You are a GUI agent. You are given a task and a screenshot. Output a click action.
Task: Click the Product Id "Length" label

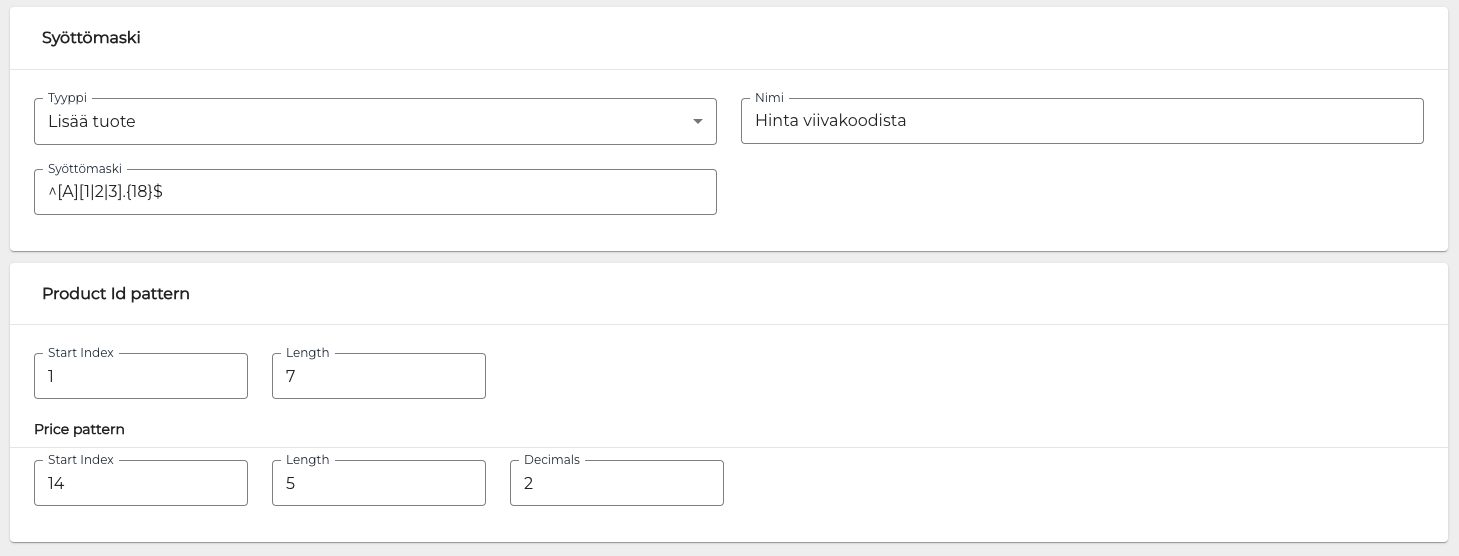pyautogui.click(x=307, y=353)
